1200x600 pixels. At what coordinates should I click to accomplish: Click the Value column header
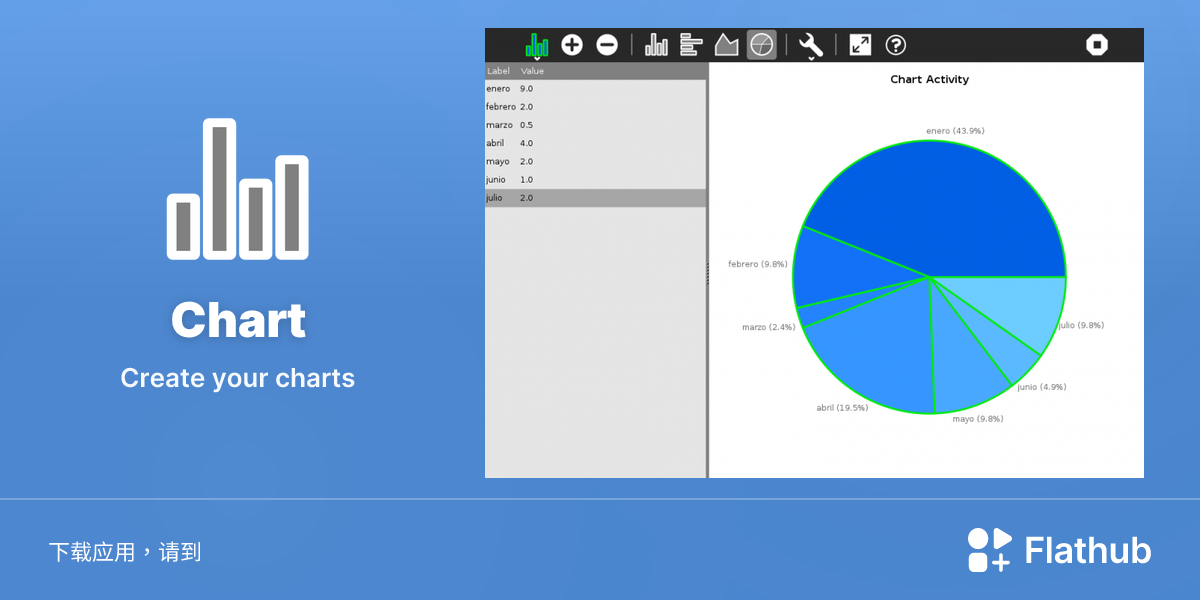pos(532,71)
